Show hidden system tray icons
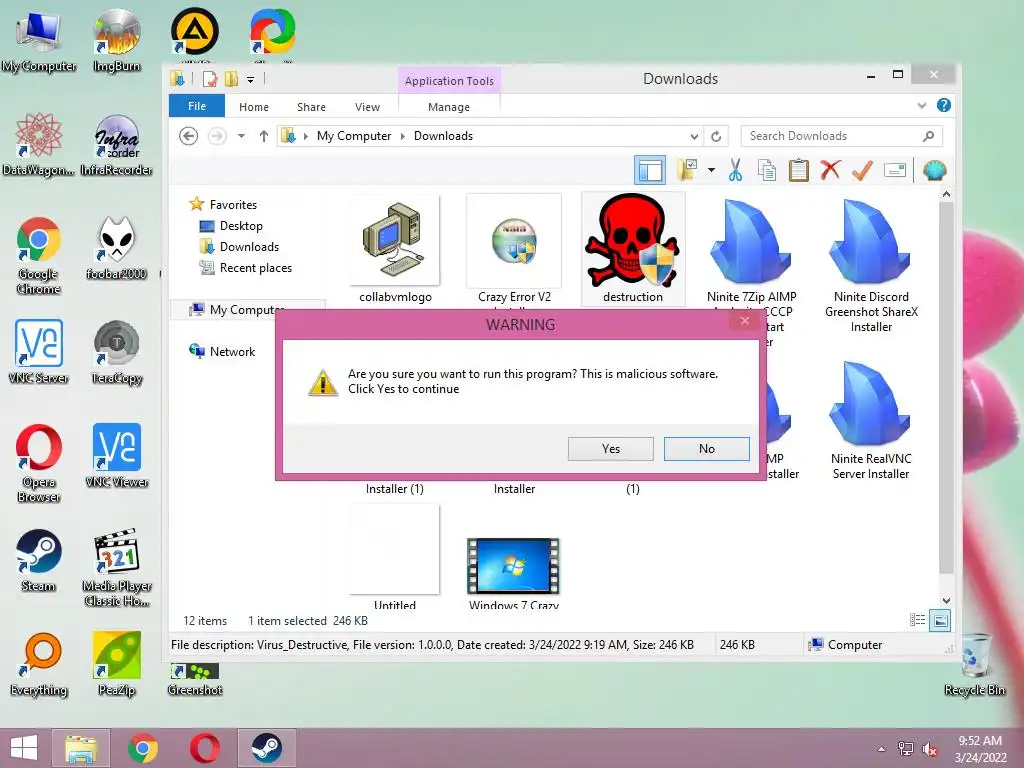Screen dimensions: 1024x768 [x=881, y=748]
